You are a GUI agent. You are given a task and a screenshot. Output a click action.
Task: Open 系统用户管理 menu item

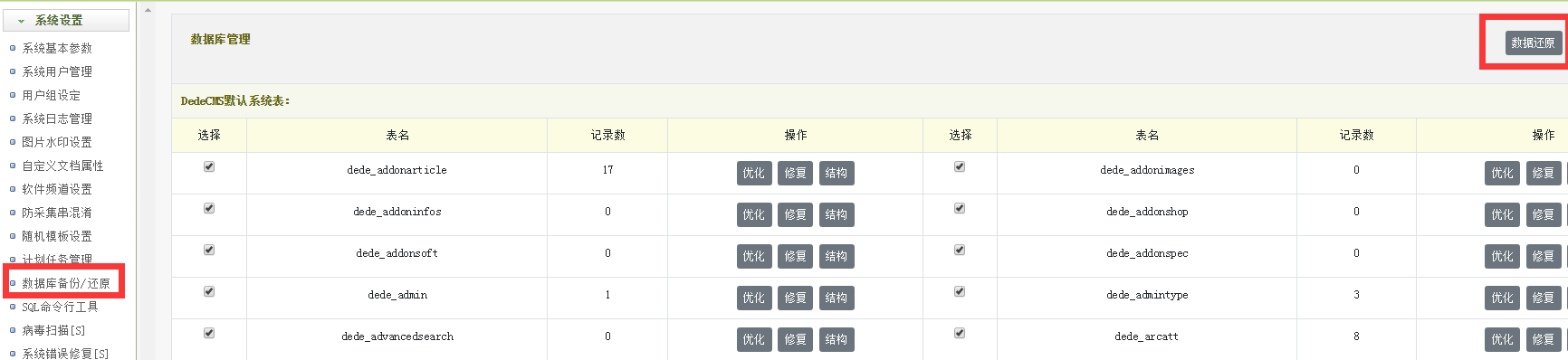[x=57, y=71]
